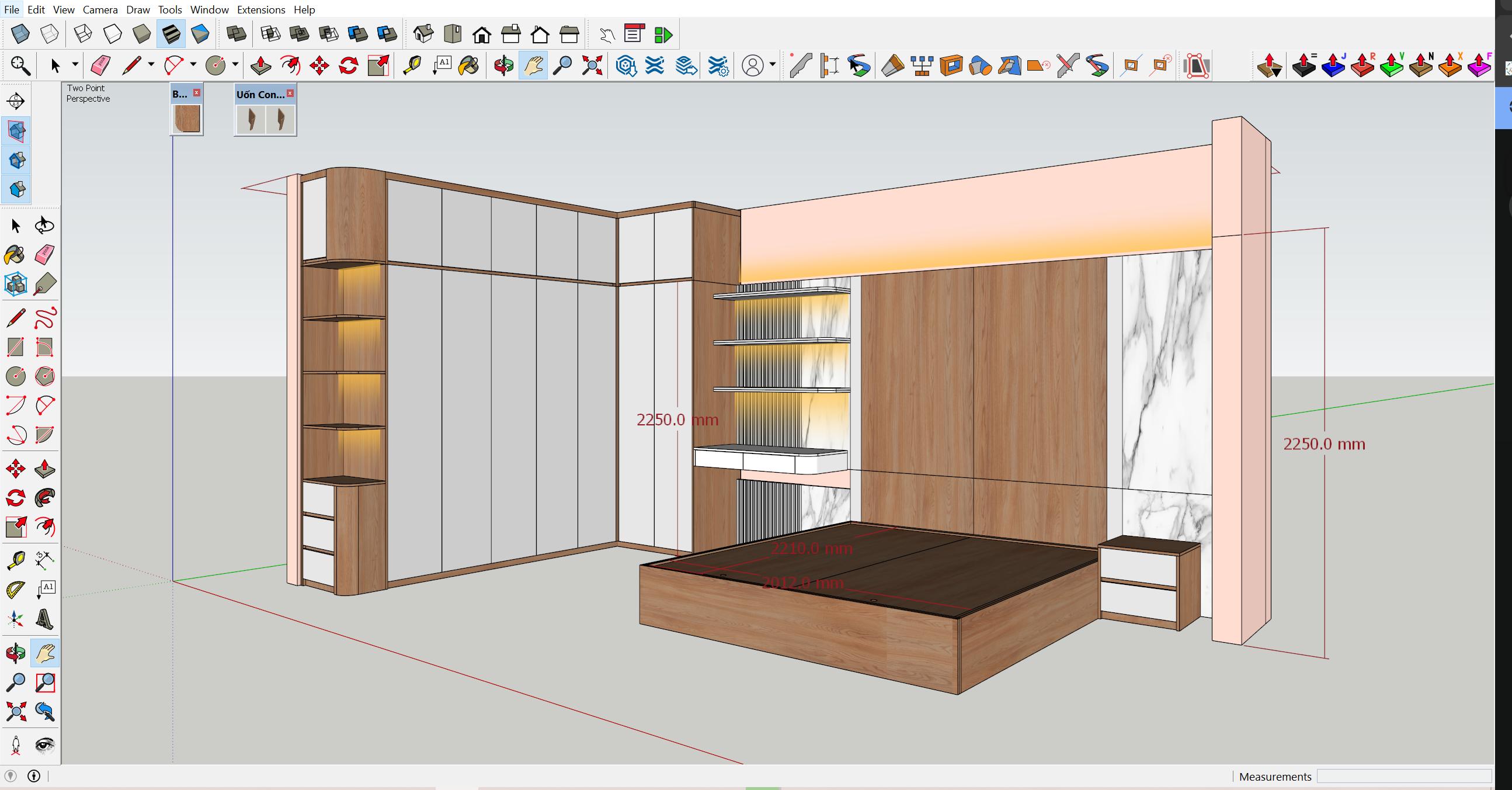This screenshot has width=1512, height=790.
Task: Open the Extensions menu
Action: 260,9
